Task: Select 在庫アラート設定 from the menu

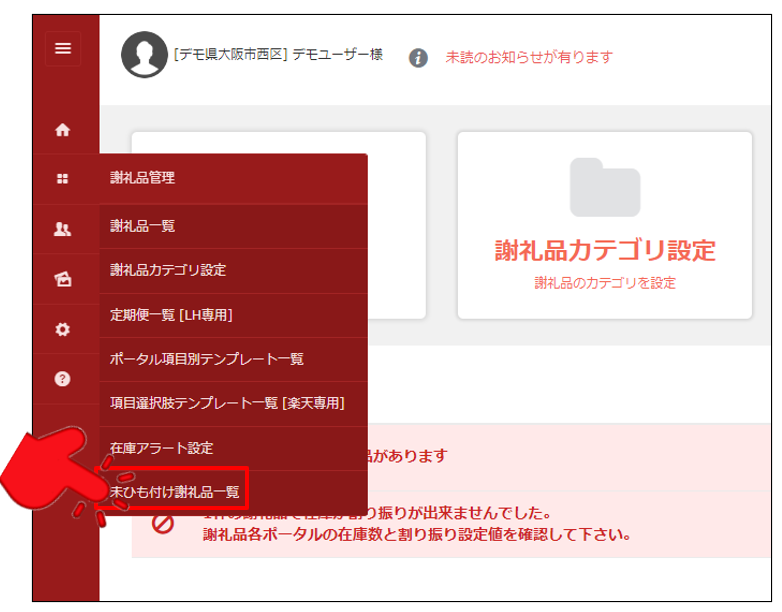Action: point(161,448)
